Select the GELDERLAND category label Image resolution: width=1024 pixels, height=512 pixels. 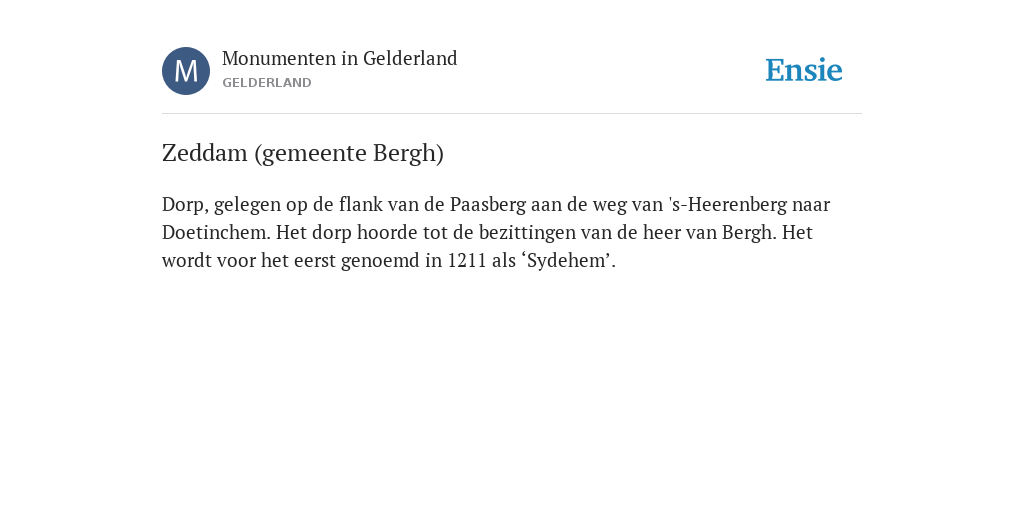coord(266,83)
